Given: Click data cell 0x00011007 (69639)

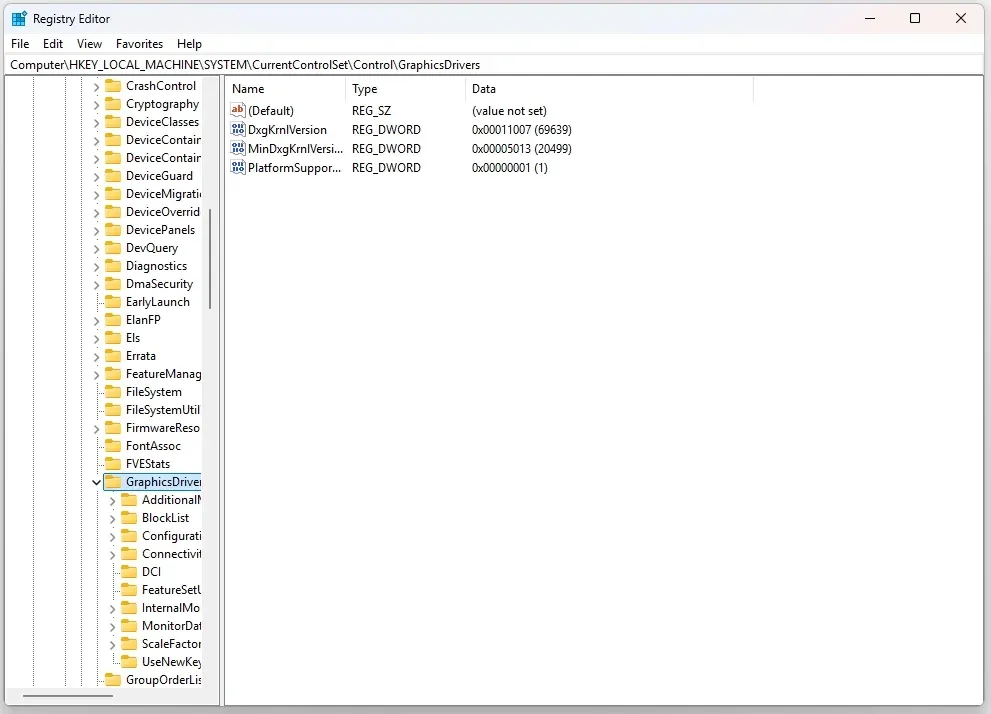Looking at the screenshot, I should click(x=521, y=130).
